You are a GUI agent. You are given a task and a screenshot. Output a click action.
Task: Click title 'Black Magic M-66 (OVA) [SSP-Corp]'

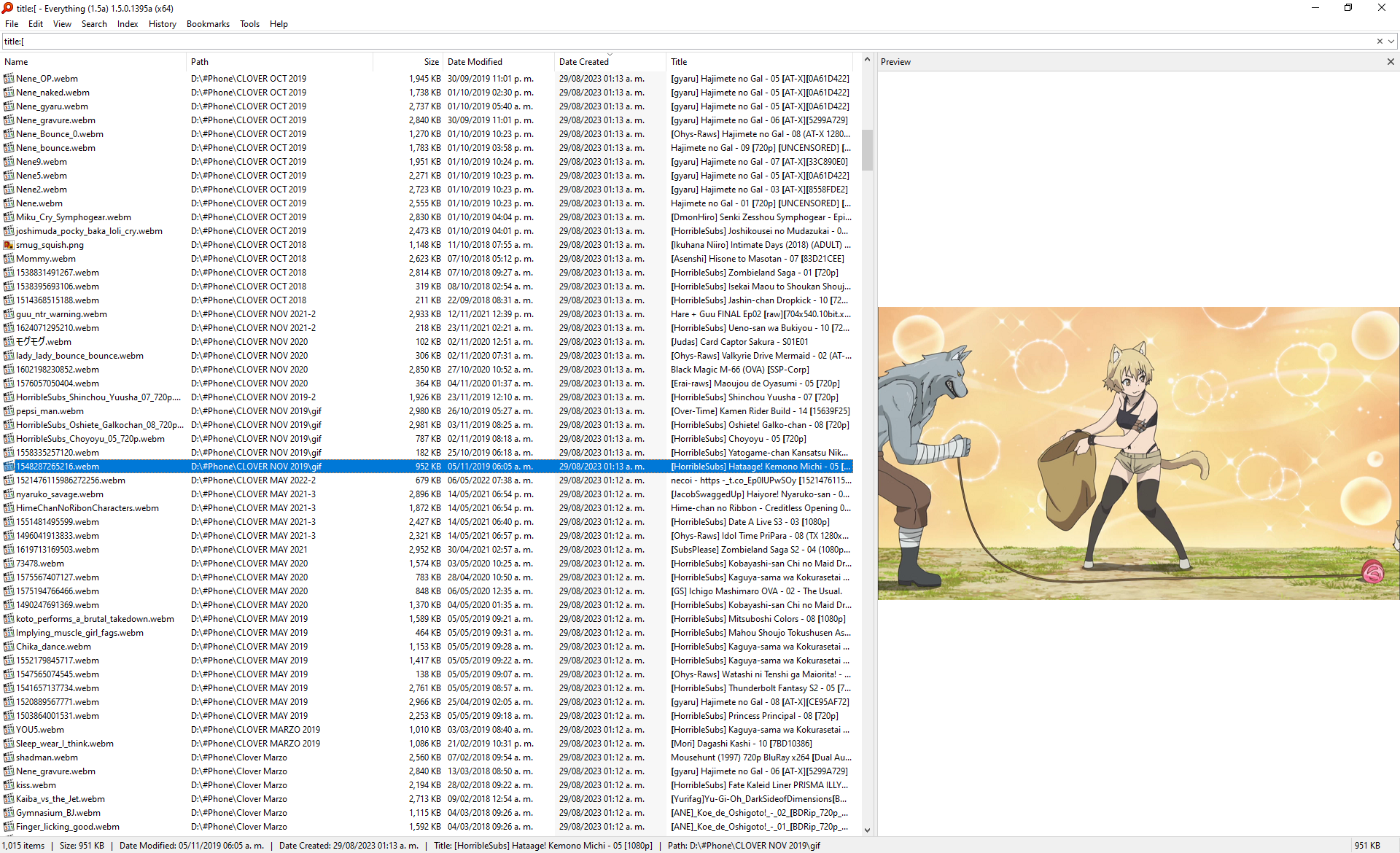739,370
